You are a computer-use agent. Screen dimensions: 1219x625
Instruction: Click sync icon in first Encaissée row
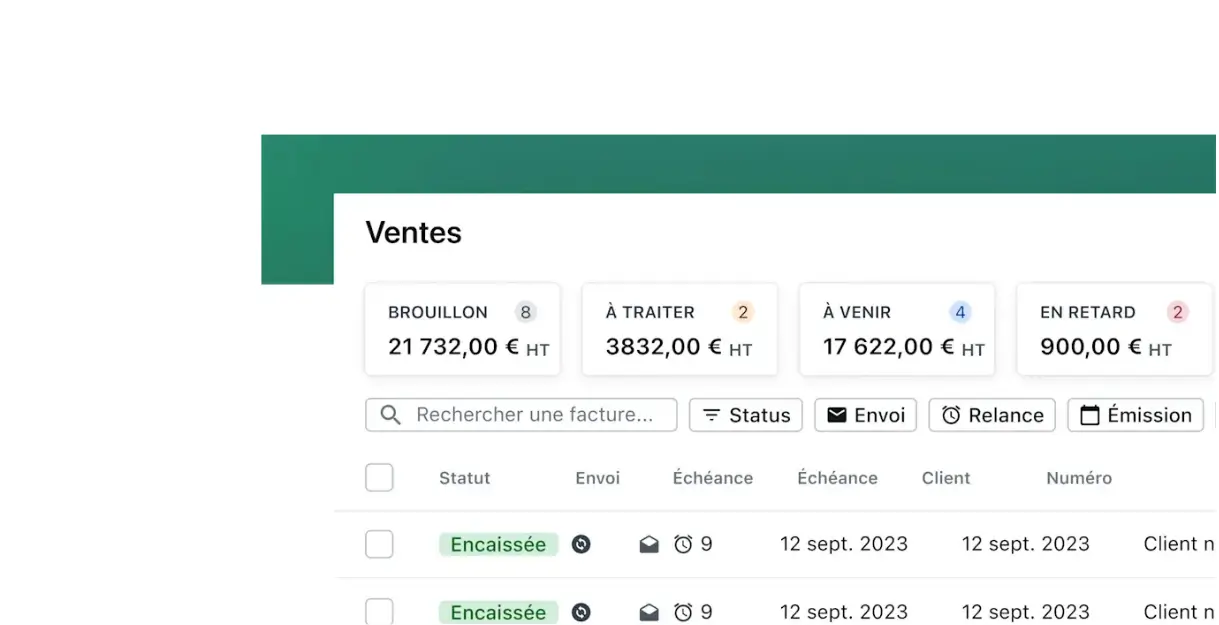point(581,544)
